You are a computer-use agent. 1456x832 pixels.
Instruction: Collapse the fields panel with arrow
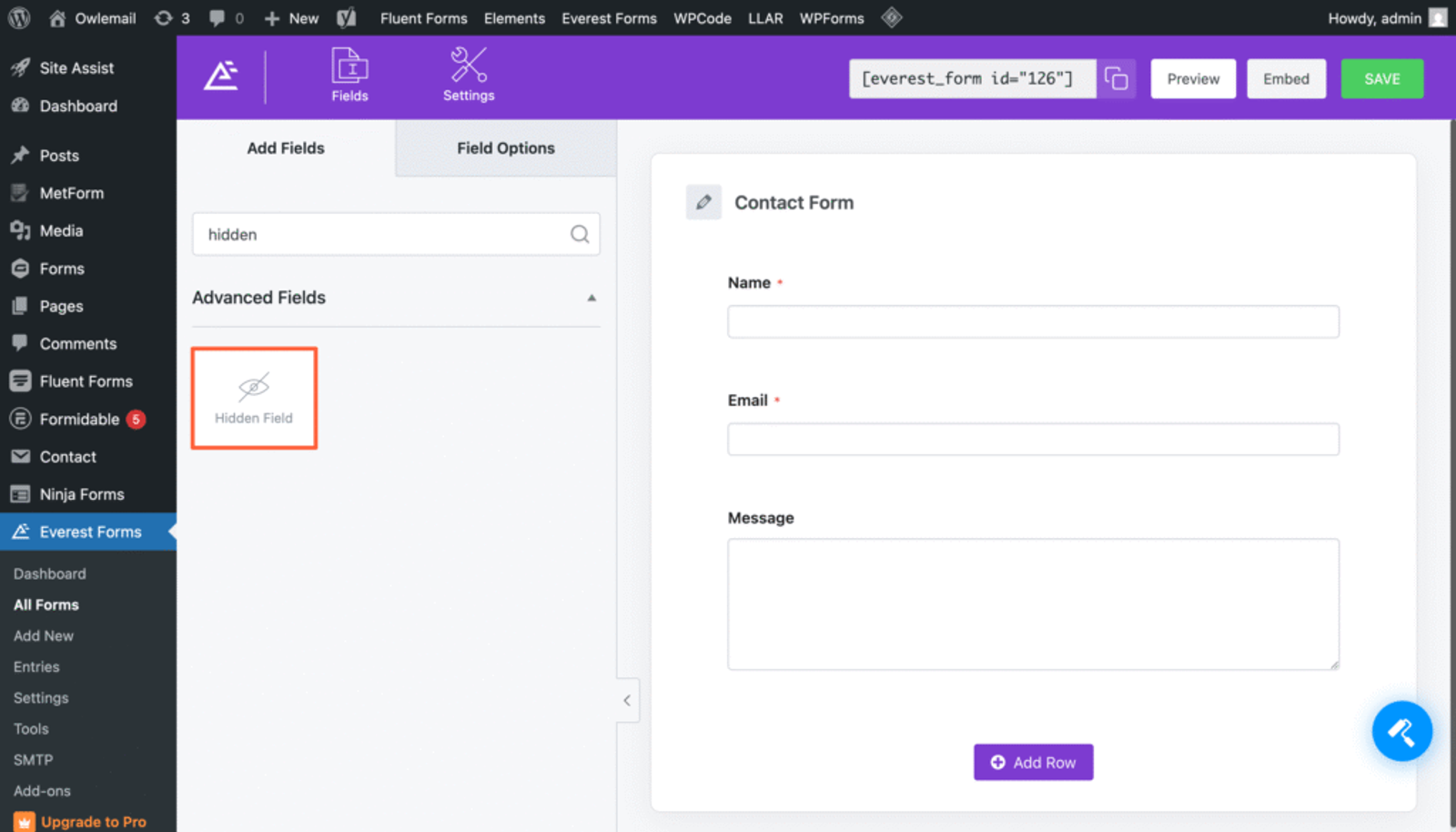point(627,700)
